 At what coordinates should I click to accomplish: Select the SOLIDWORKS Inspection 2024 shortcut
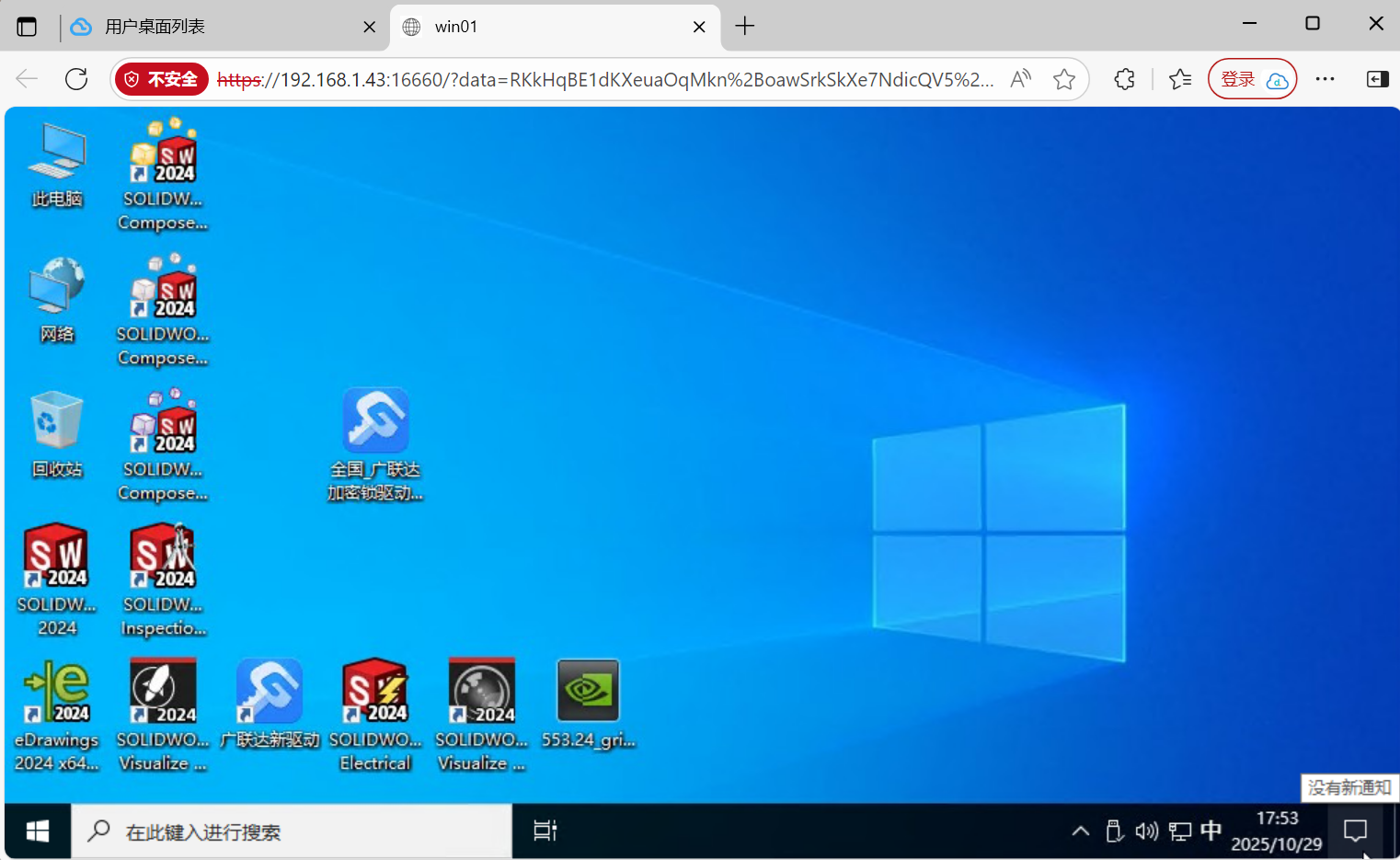(x=163, y=557)
